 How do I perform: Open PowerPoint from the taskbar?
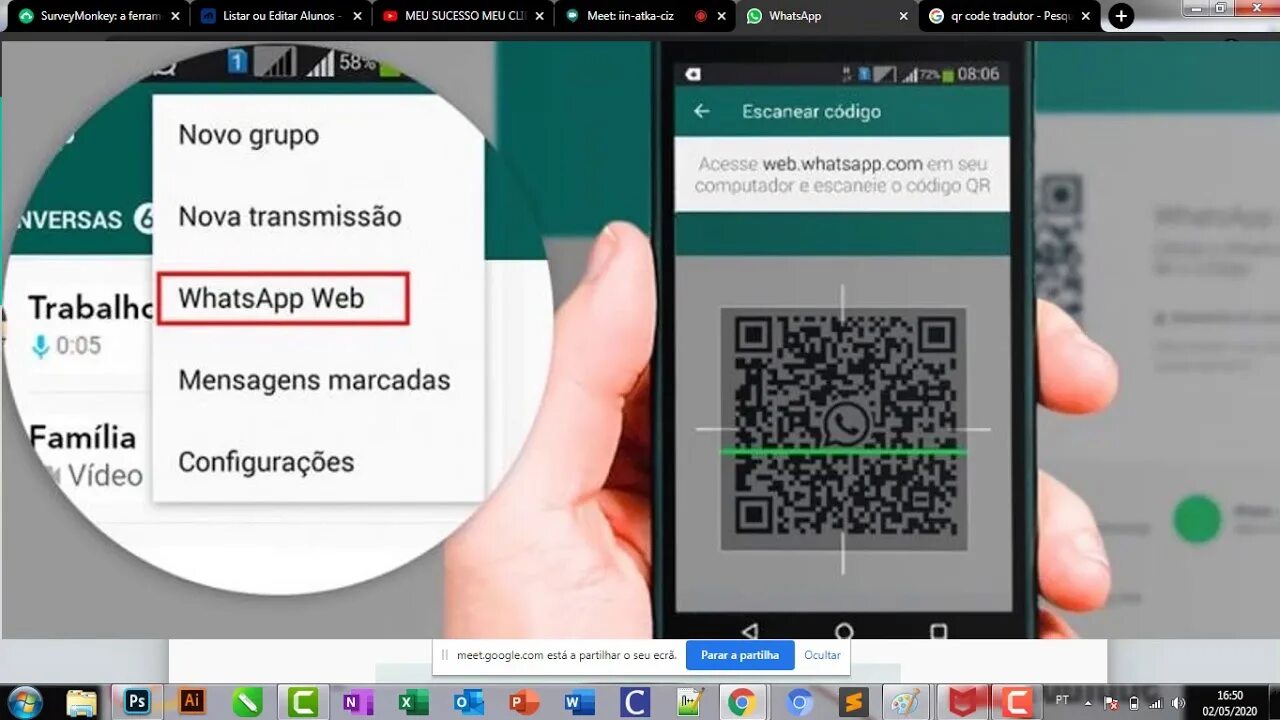[523, 702]
